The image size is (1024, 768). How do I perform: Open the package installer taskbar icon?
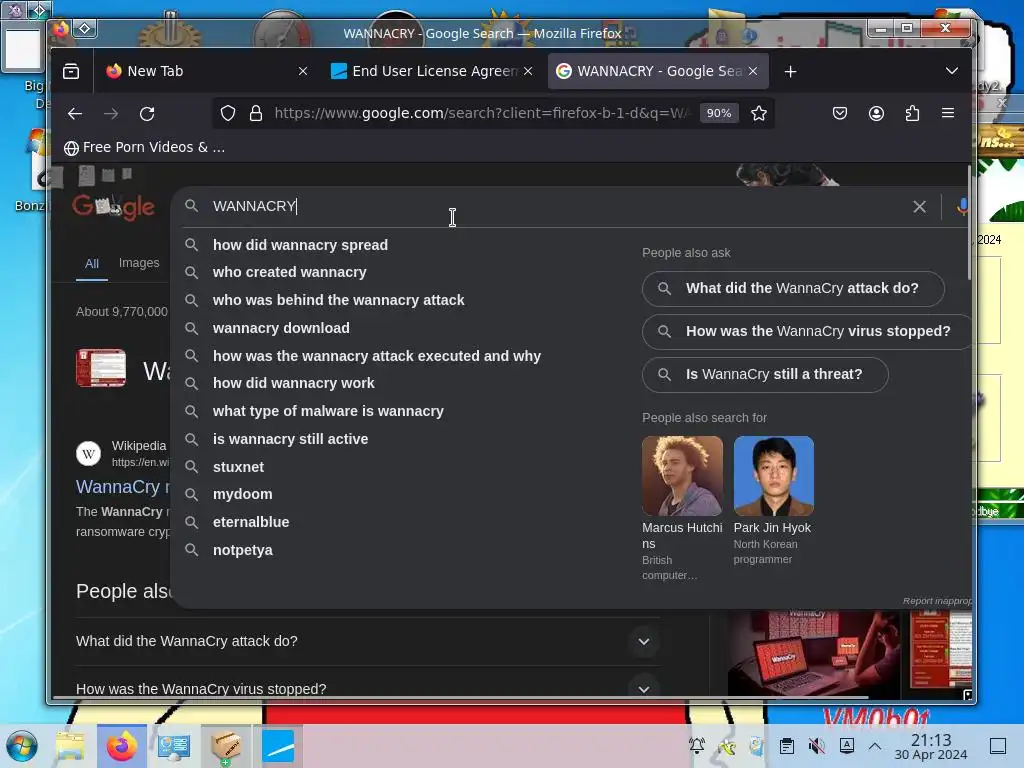pyautogui.click(x=226, y=746)
